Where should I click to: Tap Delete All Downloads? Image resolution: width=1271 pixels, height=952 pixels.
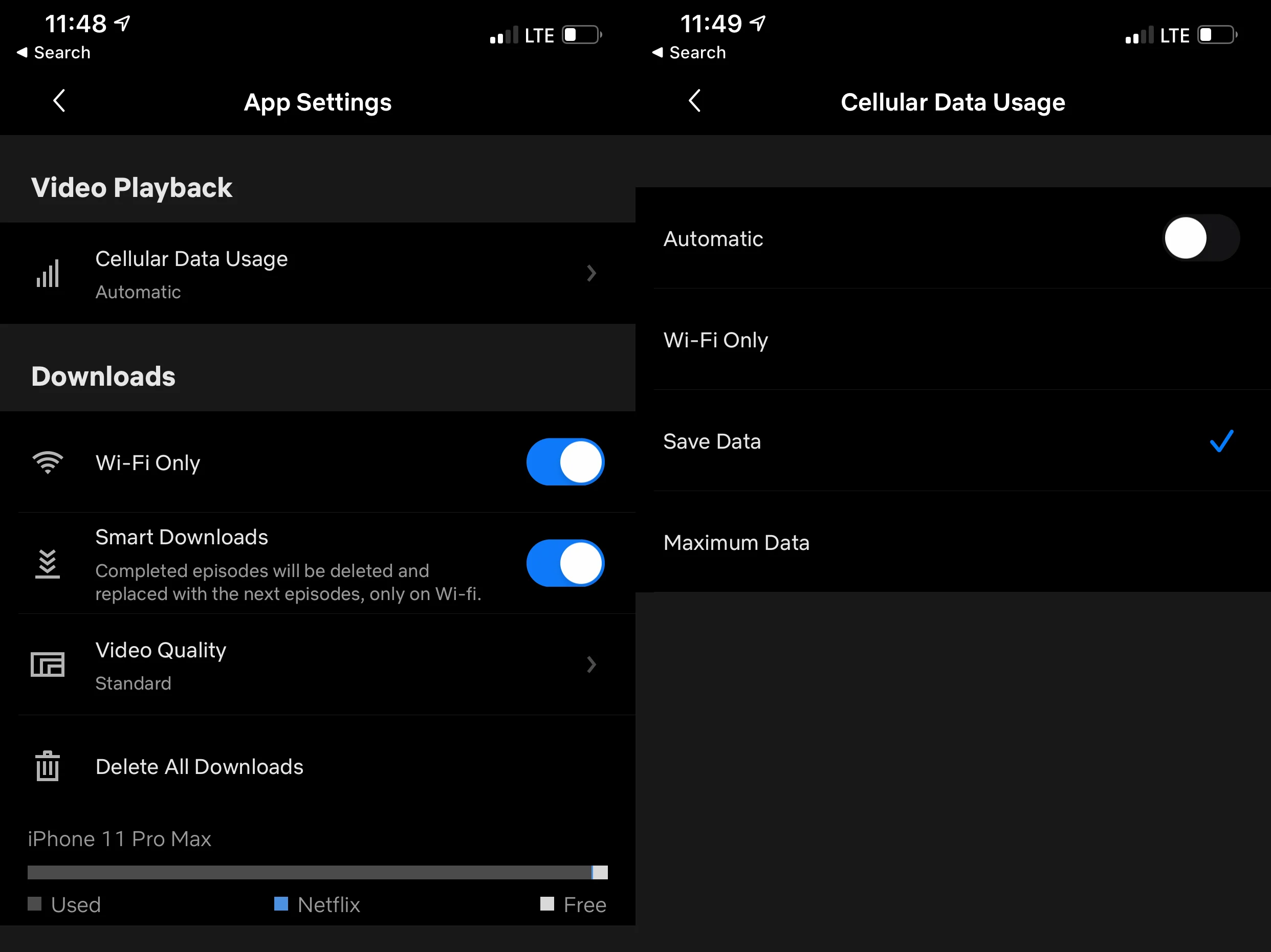click(200, 766)
